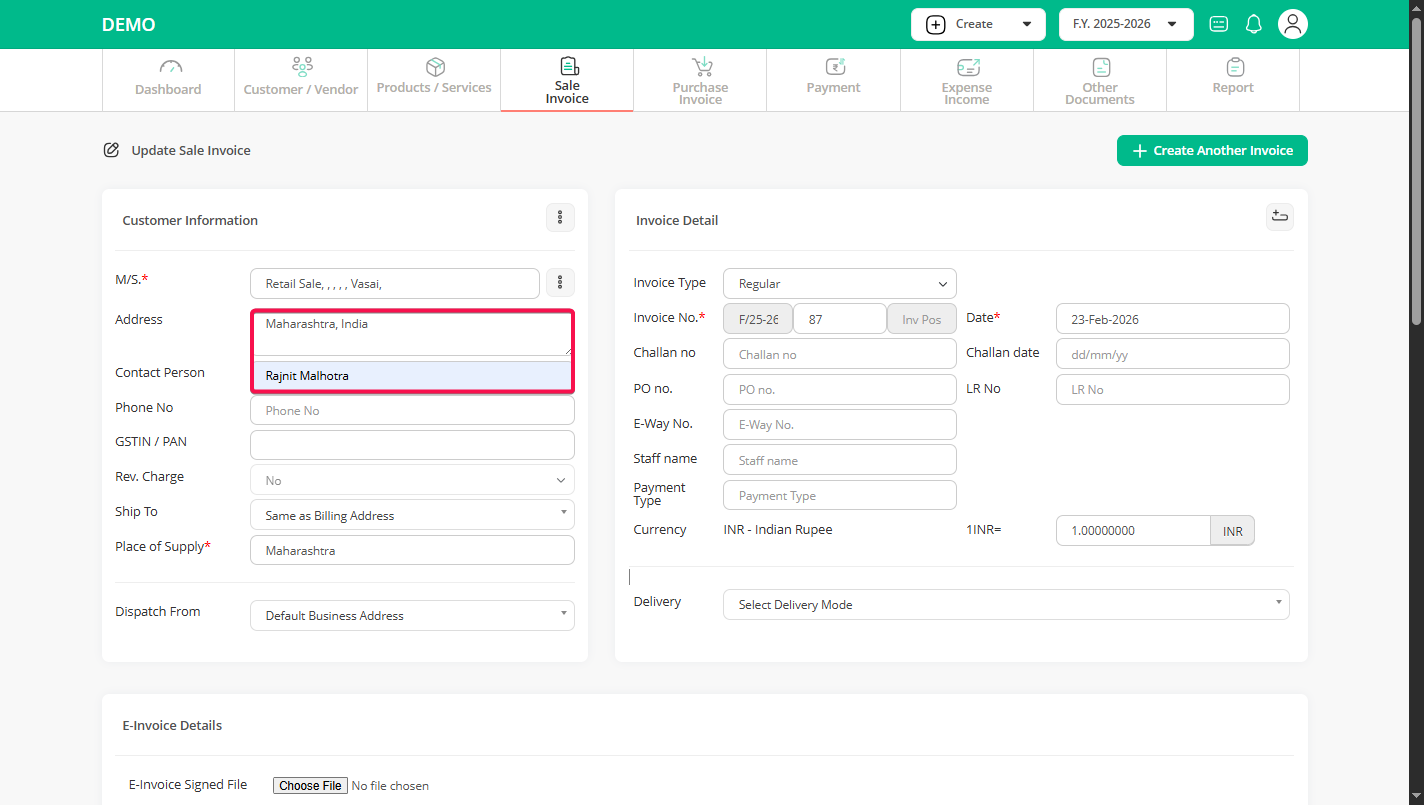Screen dimensions: 1424x805
Task: Expand the Ship To dropdown
Action: (412, 515)
